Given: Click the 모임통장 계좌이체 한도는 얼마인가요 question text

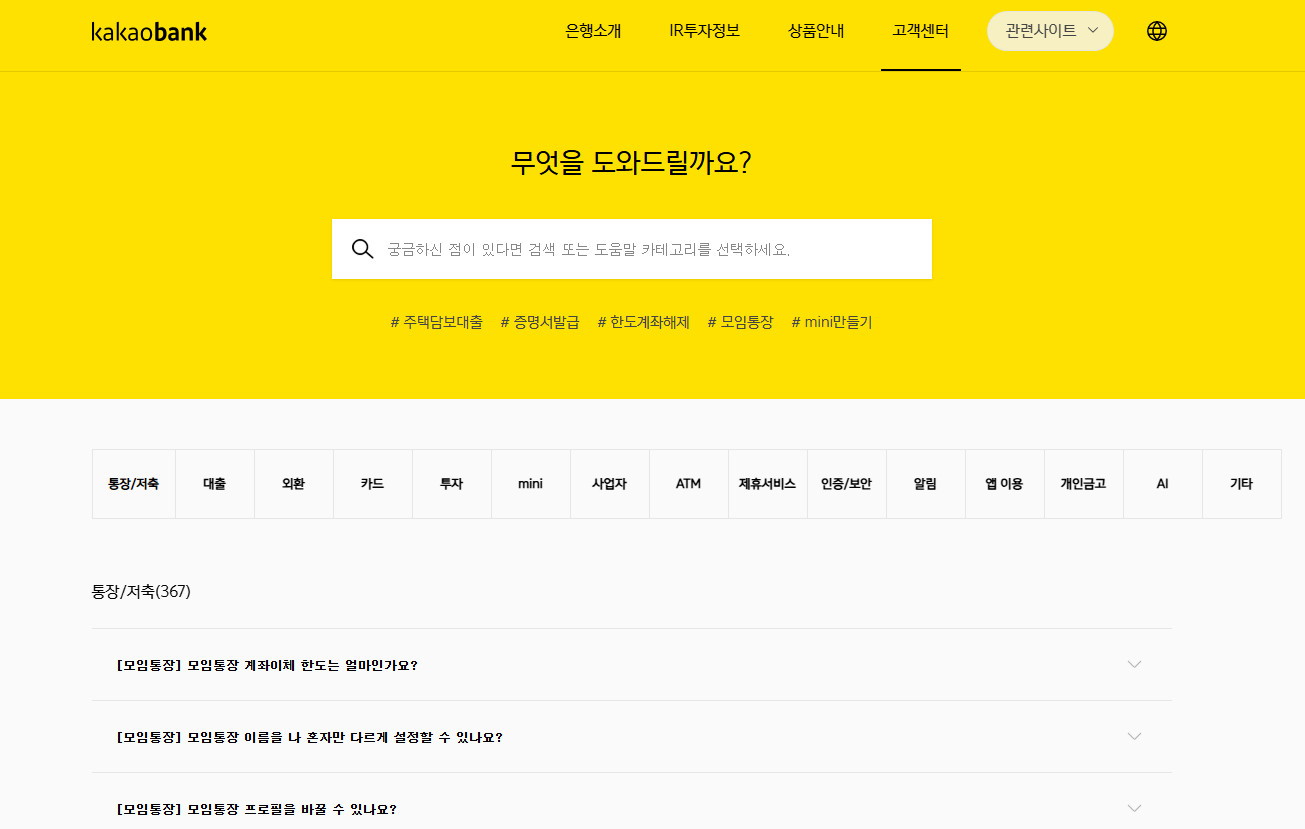Looking at the screenshot, I should (267, 665).
